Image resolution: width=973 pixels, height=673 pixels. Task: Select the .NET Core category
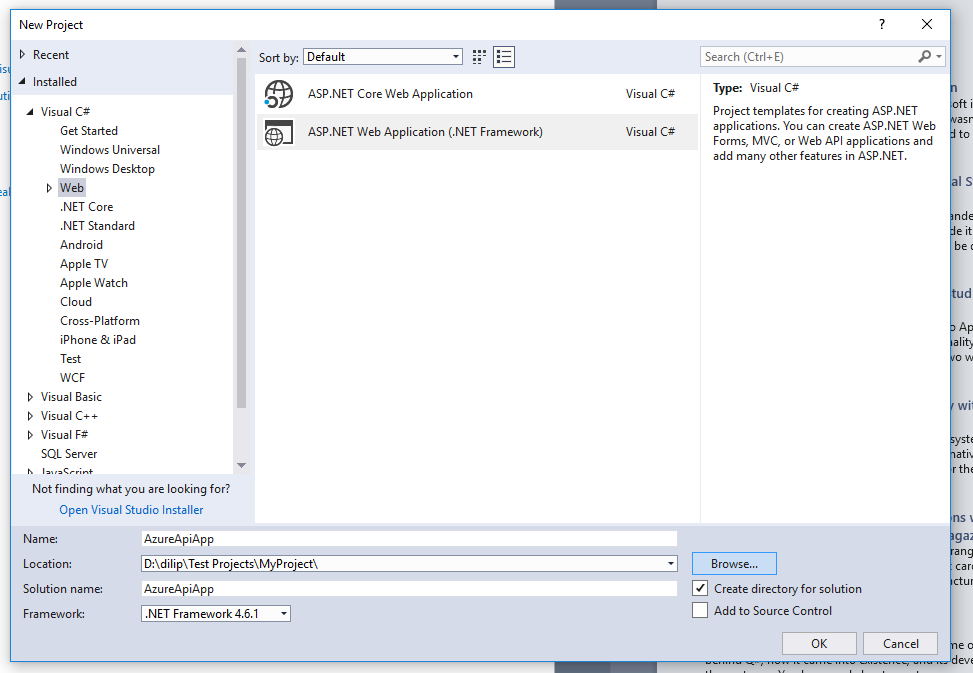pyautogui.click(x=86, y=207)
